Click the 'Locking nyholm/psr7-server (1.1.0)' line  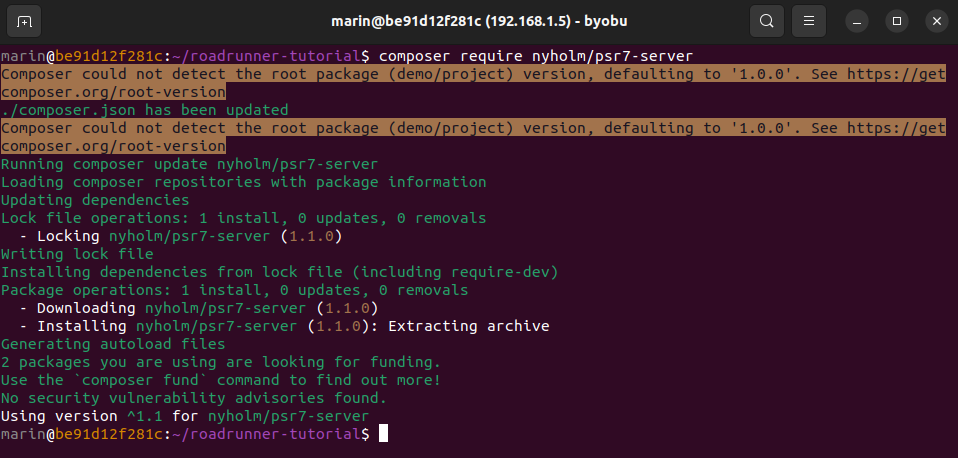tap(180, 236)
